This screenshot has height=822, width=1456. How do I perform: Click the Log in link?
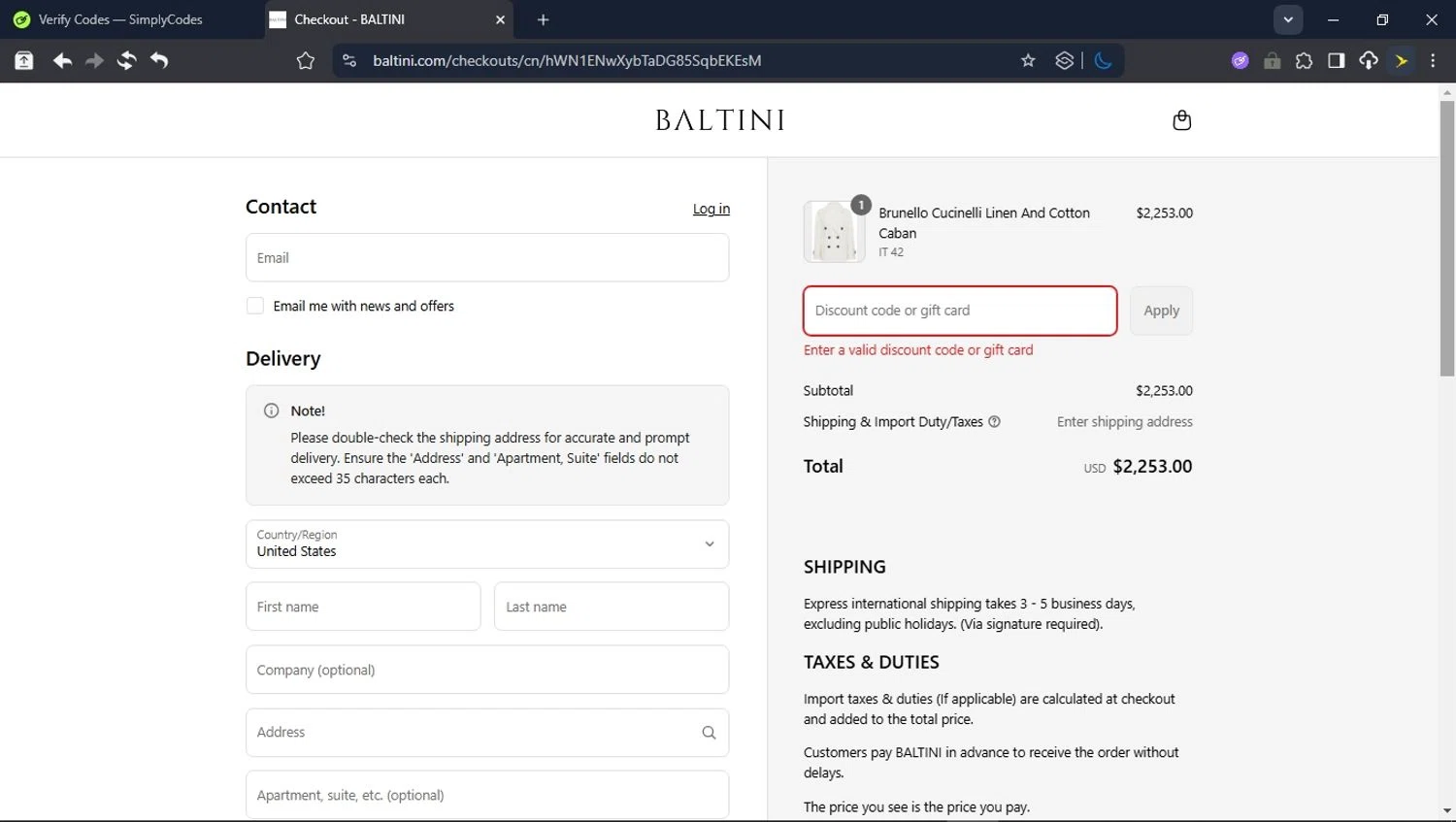[x=711, y=209]
